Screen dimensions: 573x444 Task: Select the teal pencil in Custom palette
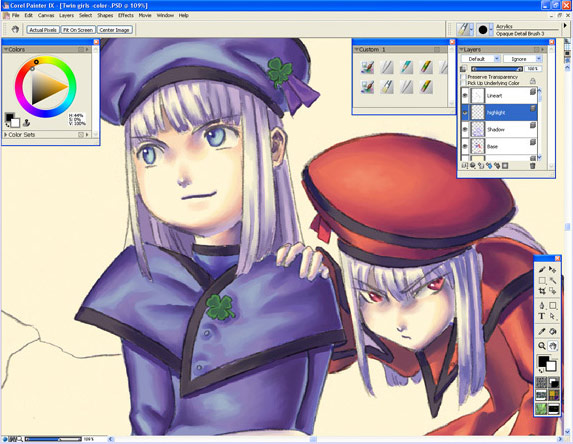click(x=406, y=67)
